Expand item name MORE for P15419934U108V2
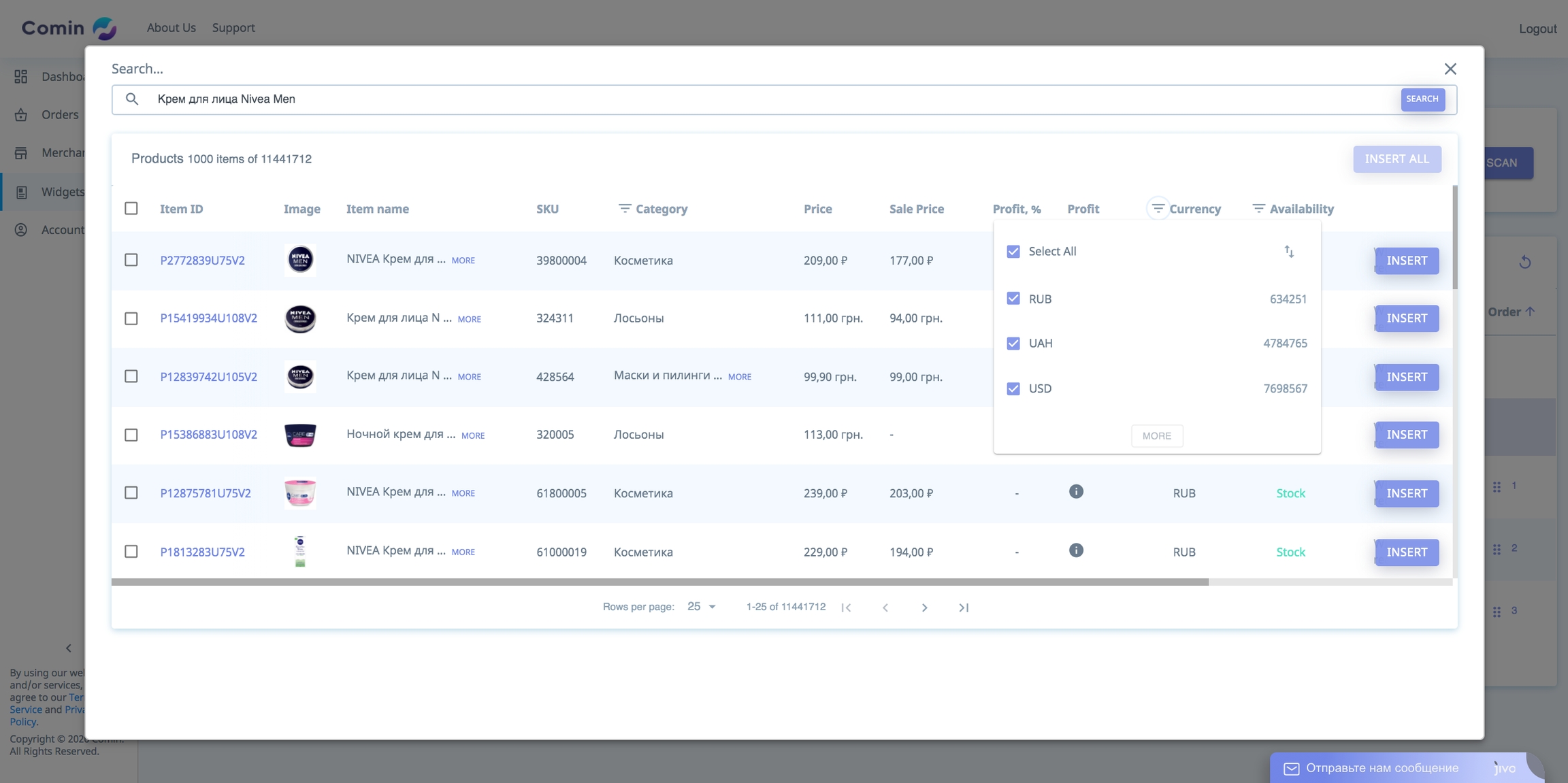 point(469,319)
